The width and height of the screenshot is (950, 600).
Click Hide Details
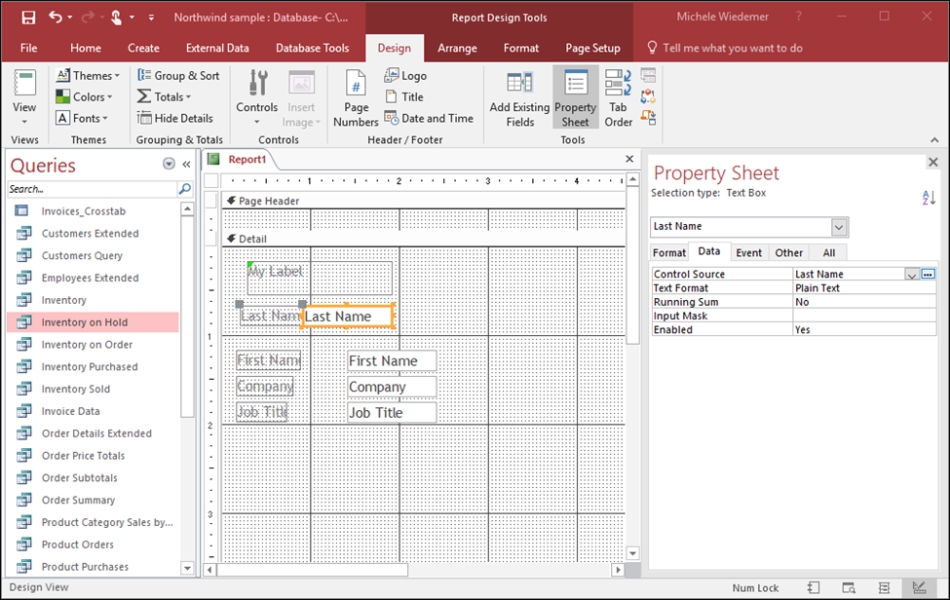tap(175, 118)
